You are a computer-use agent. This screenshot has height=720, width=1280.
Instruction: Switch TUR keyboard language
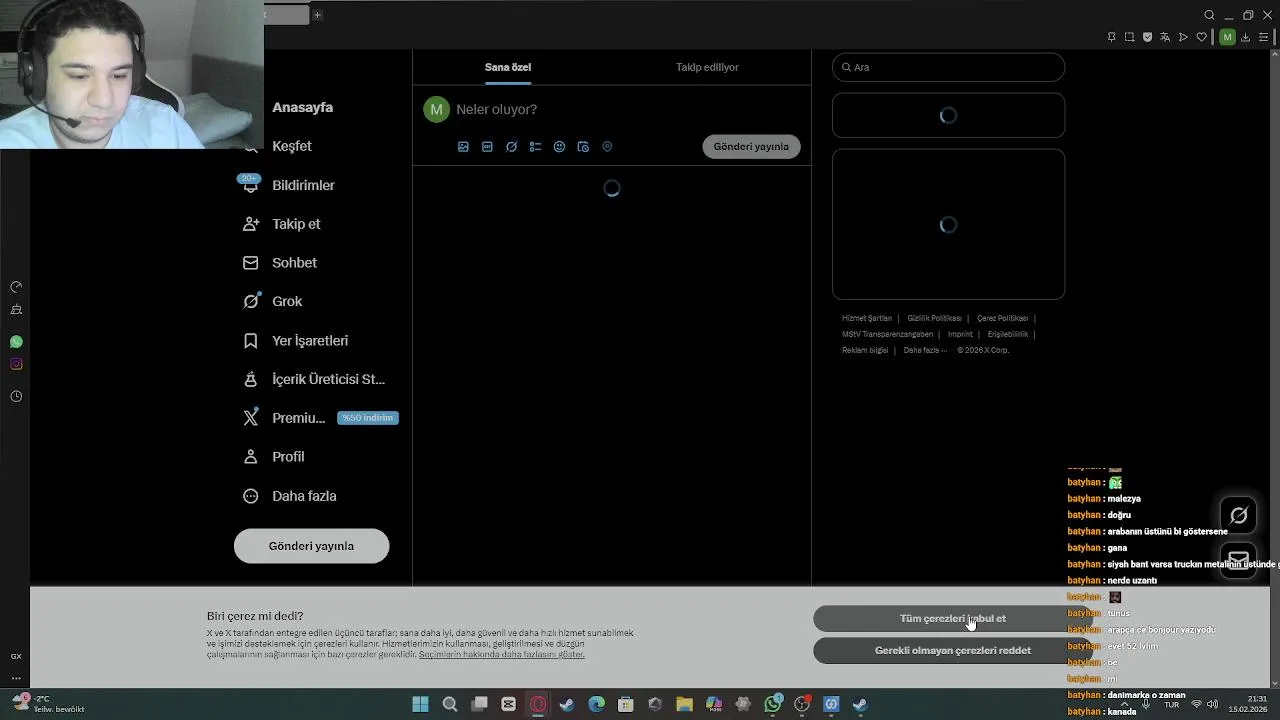pos(1171,704)
